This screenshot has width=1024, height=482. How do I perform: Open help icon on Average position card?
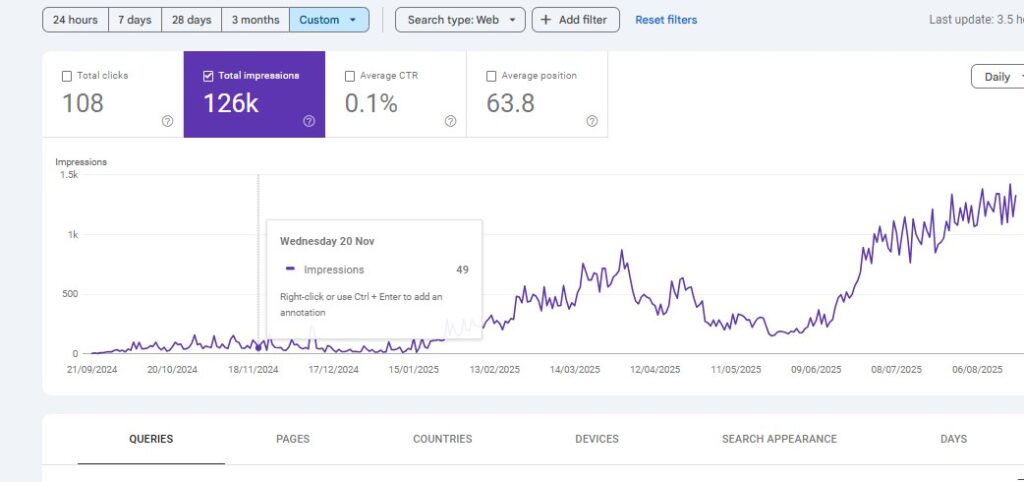592,121
